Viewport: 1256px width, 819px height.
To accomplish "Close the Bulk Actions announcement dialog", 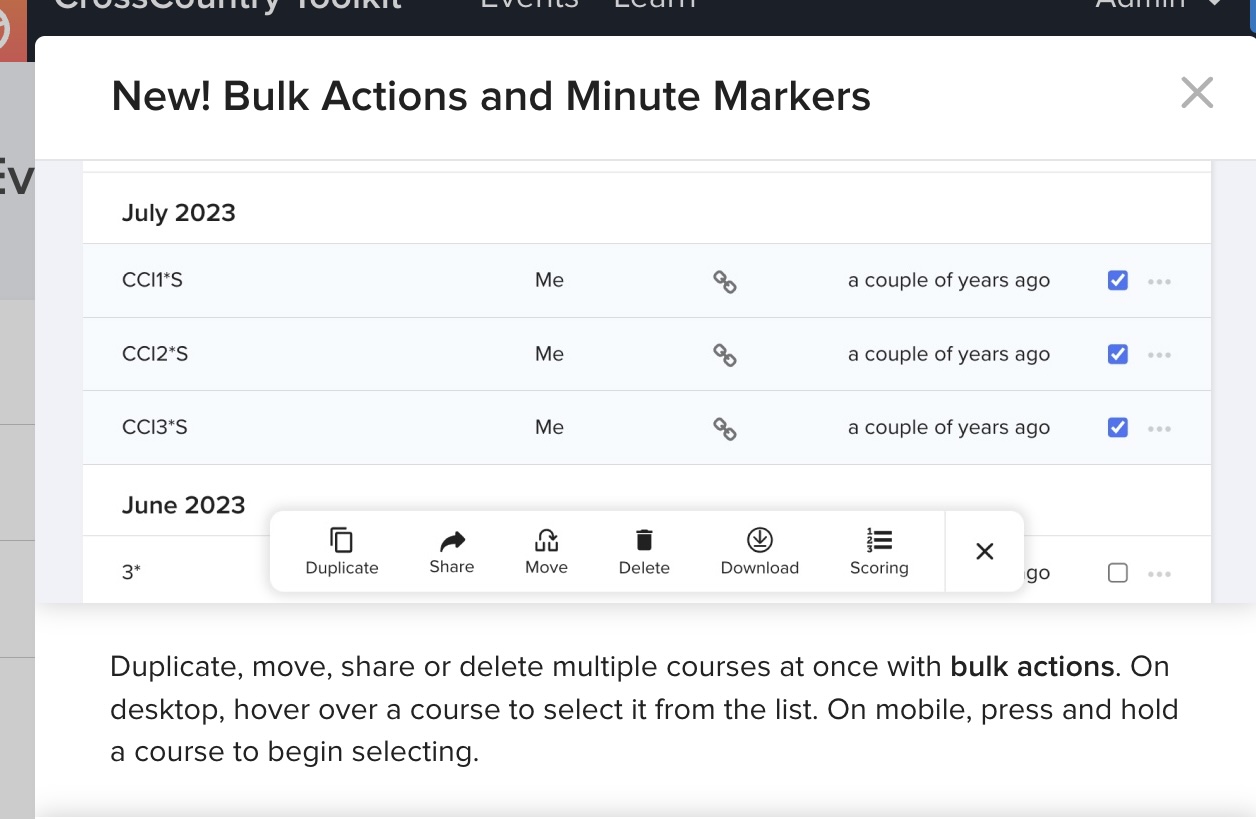I will pos(1196,92).
